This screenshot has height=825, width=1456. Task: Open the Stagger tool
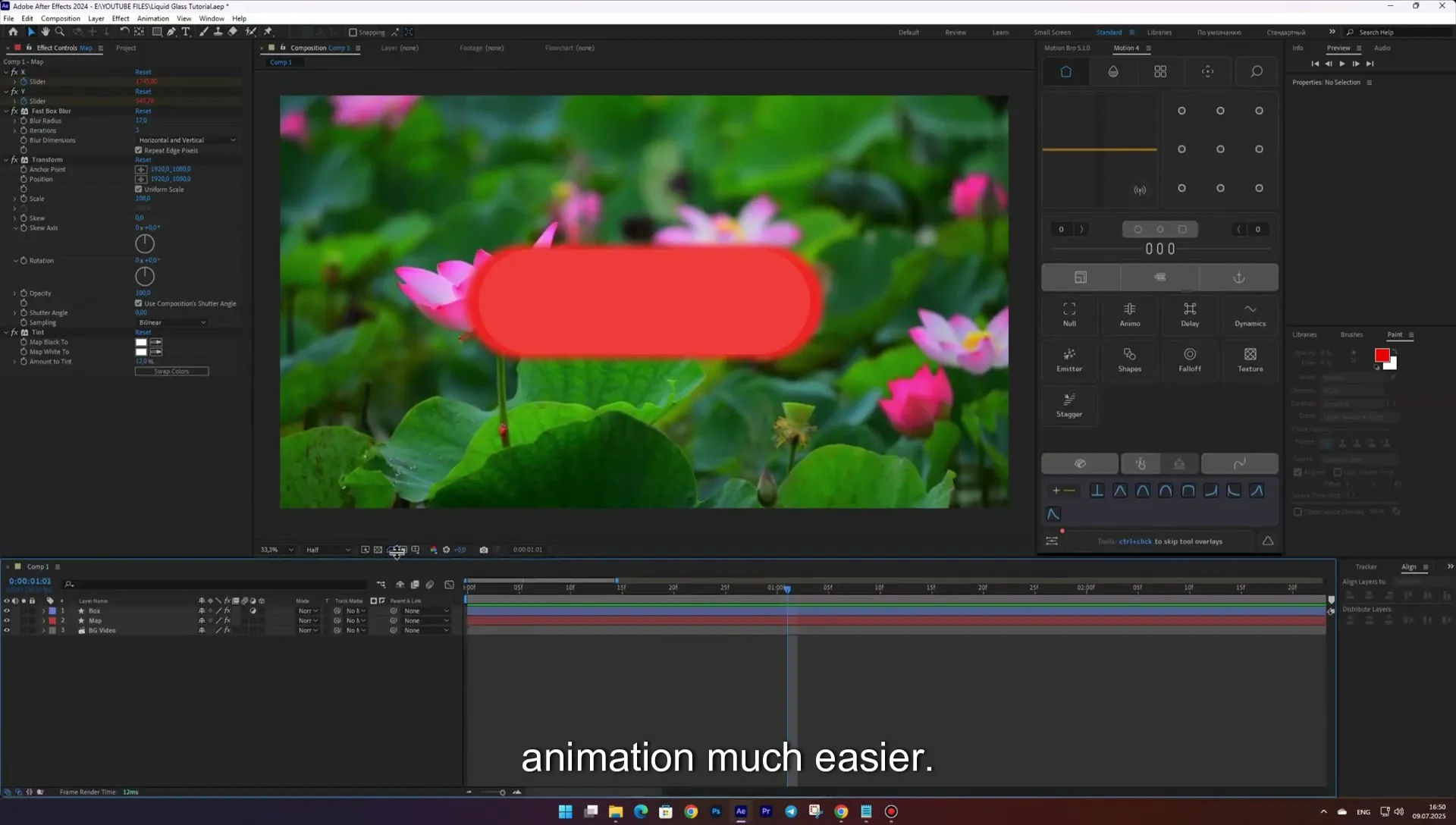[1069, 405]
